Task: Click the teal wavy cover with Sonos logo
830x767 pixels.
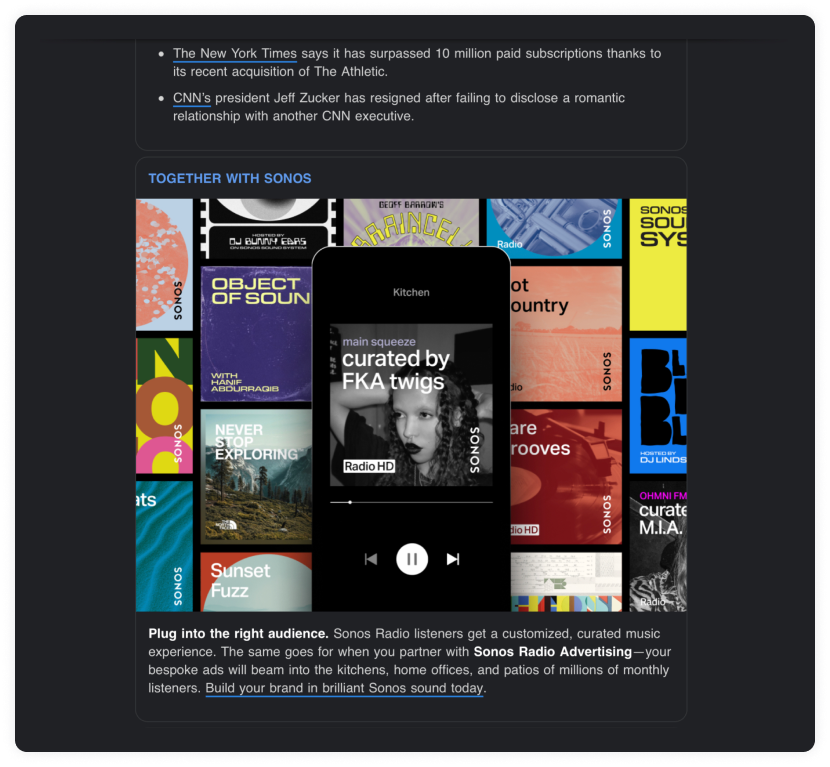Action: [x=164, y=546]
